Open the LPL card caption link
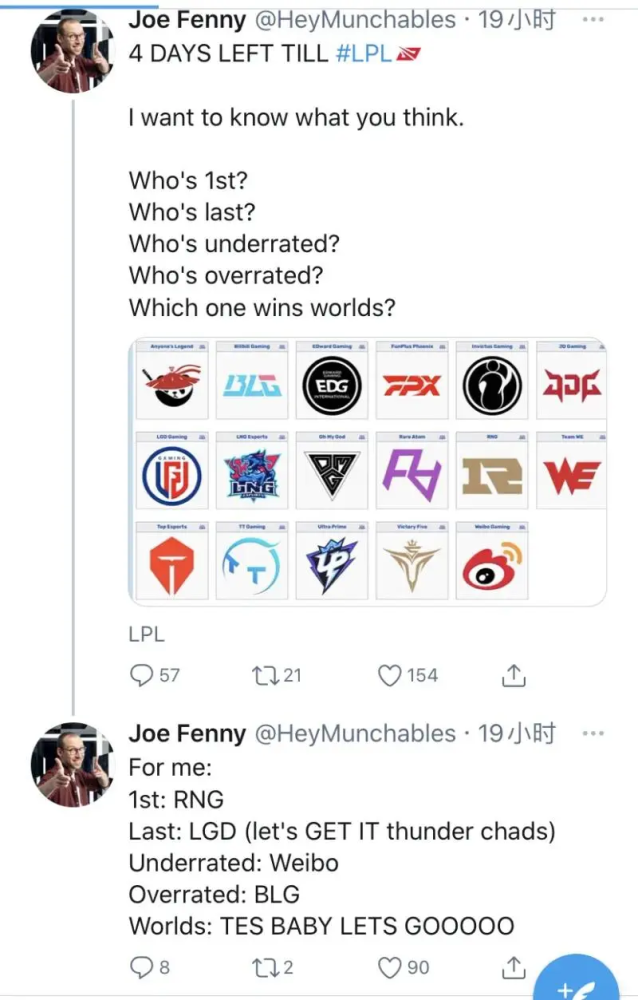The width and height of the screenshot is (638, 1000). [146, 634]
